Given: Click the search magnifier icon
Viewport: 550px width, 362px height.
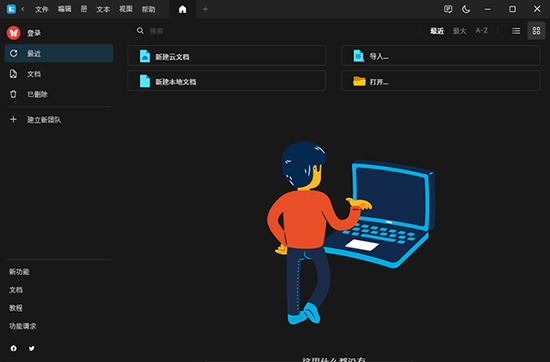Looking at the screenshot, I should (x=140, y=31).
